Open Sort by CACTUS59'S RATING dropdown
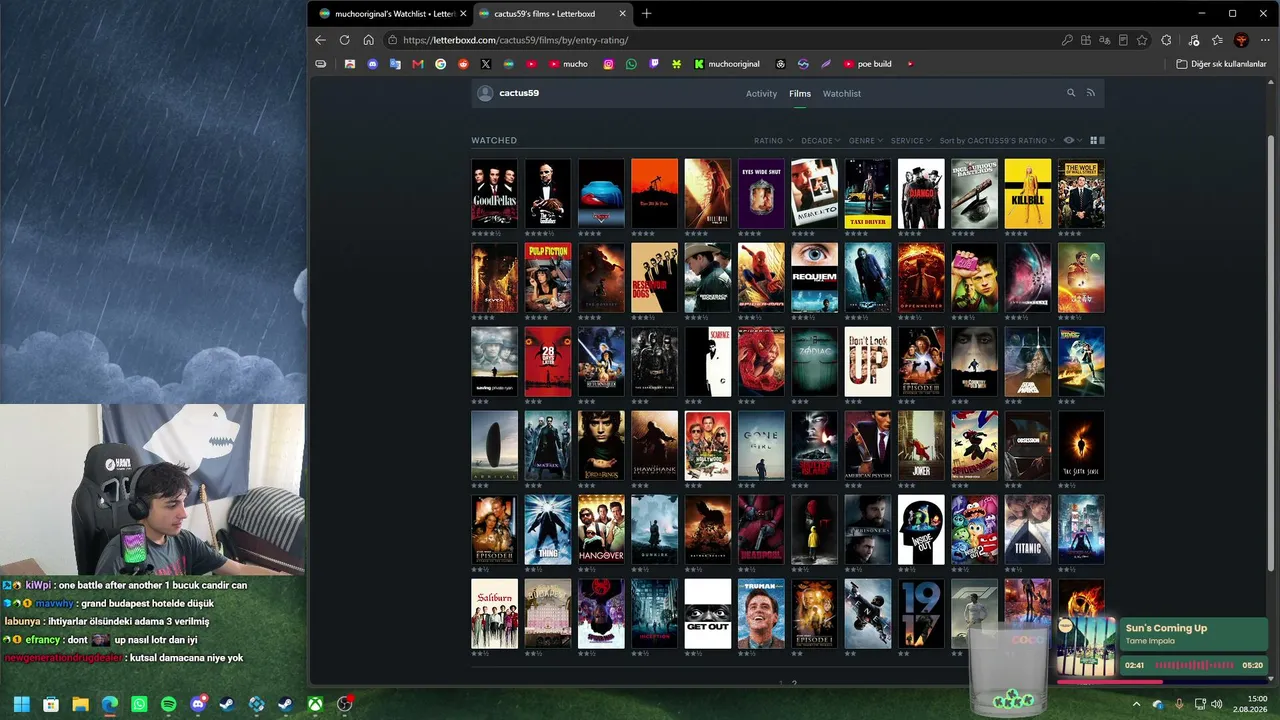The height and width of the screenshot is (720, 1280). (998, 141)
